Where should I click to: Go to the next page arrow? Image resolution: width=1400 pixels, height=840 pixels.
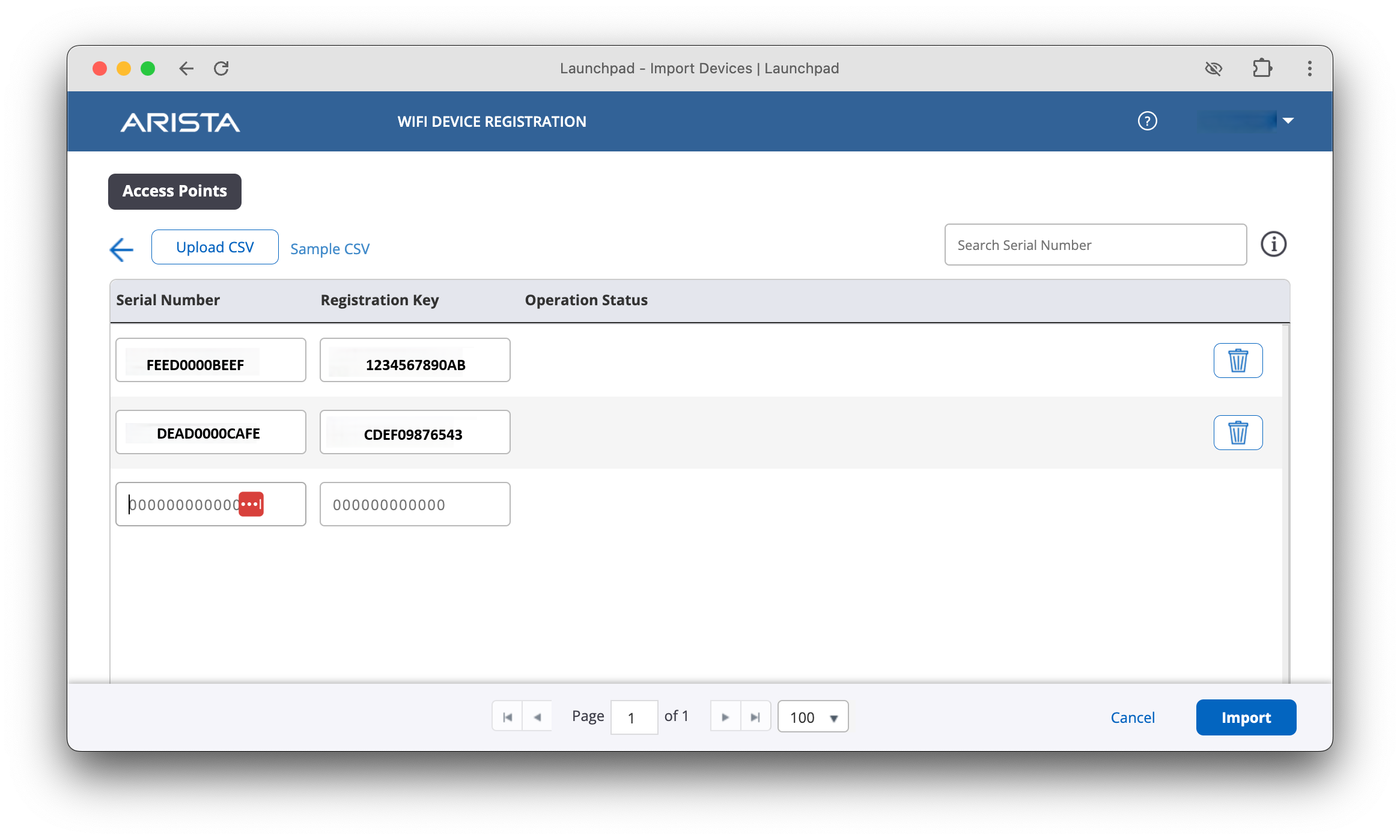pyautogui.click(x=725, y=717)
